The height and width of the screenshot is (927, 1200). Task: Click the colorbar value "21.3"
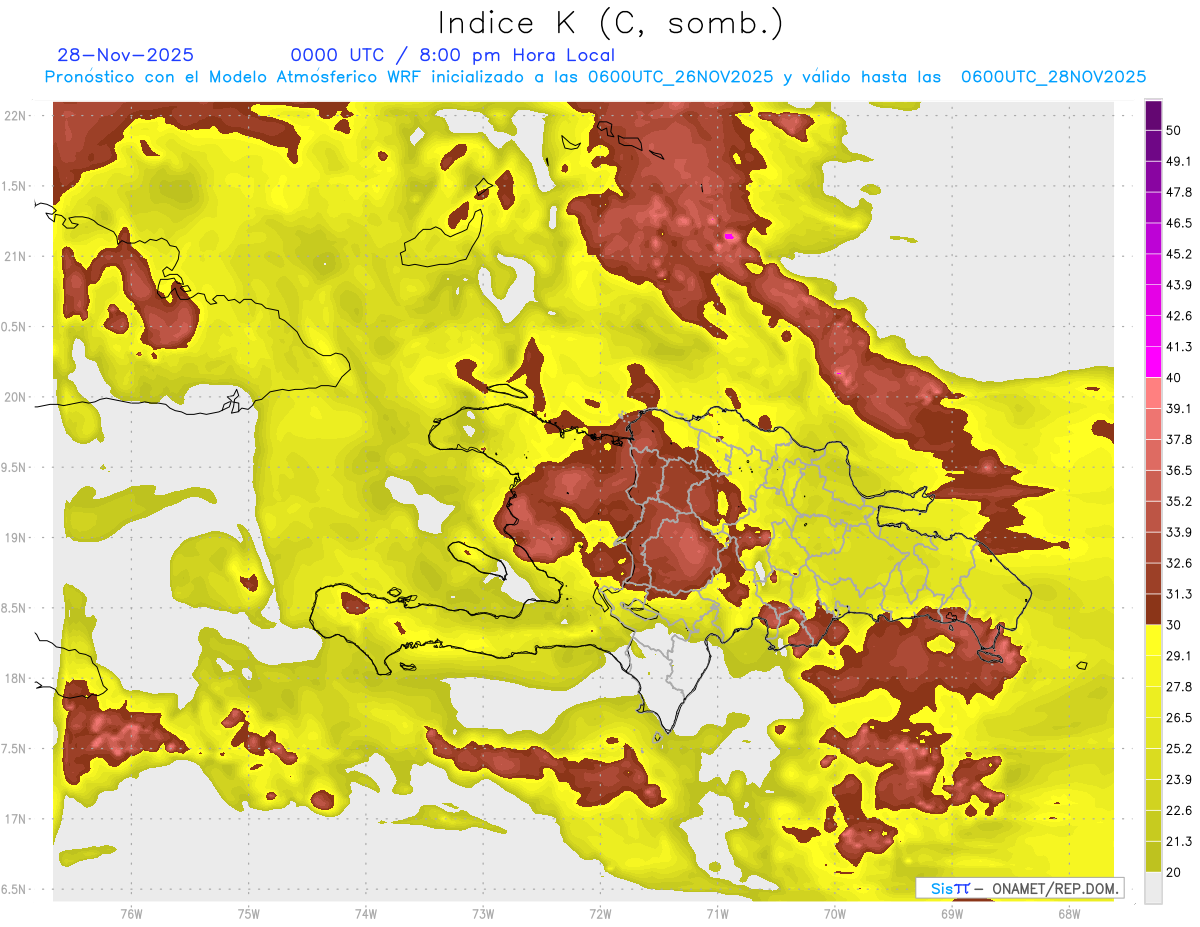[1179, 841]
